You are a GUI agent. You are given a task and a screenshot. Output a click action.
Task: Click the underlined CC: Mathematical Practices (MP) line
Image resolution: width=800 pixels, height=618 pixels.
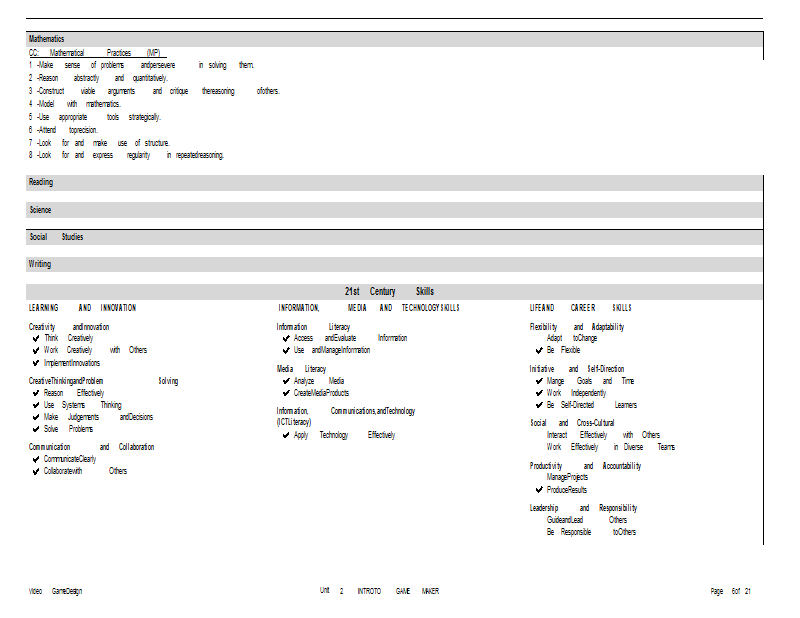pyautogui.click(x=97, y=53)
